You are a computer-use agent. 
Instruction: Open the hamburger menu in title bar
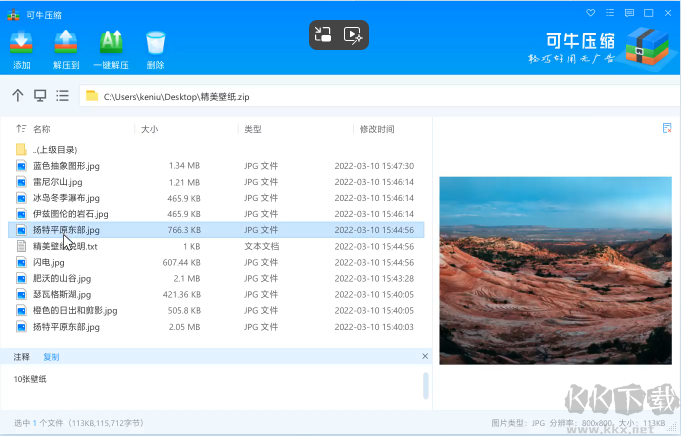coord(610,13)
